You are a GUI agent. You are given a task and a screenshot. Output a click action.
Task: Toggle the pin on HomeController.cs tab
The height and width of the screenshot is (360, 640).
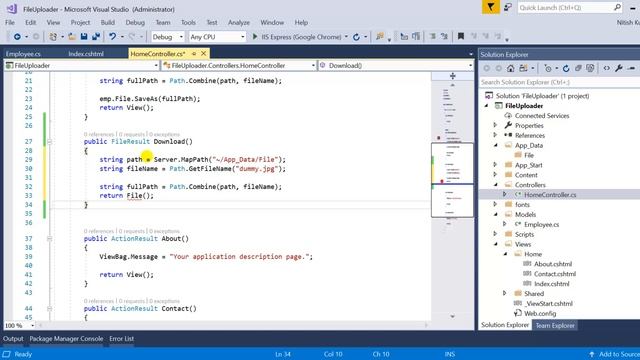click(194, 53)
